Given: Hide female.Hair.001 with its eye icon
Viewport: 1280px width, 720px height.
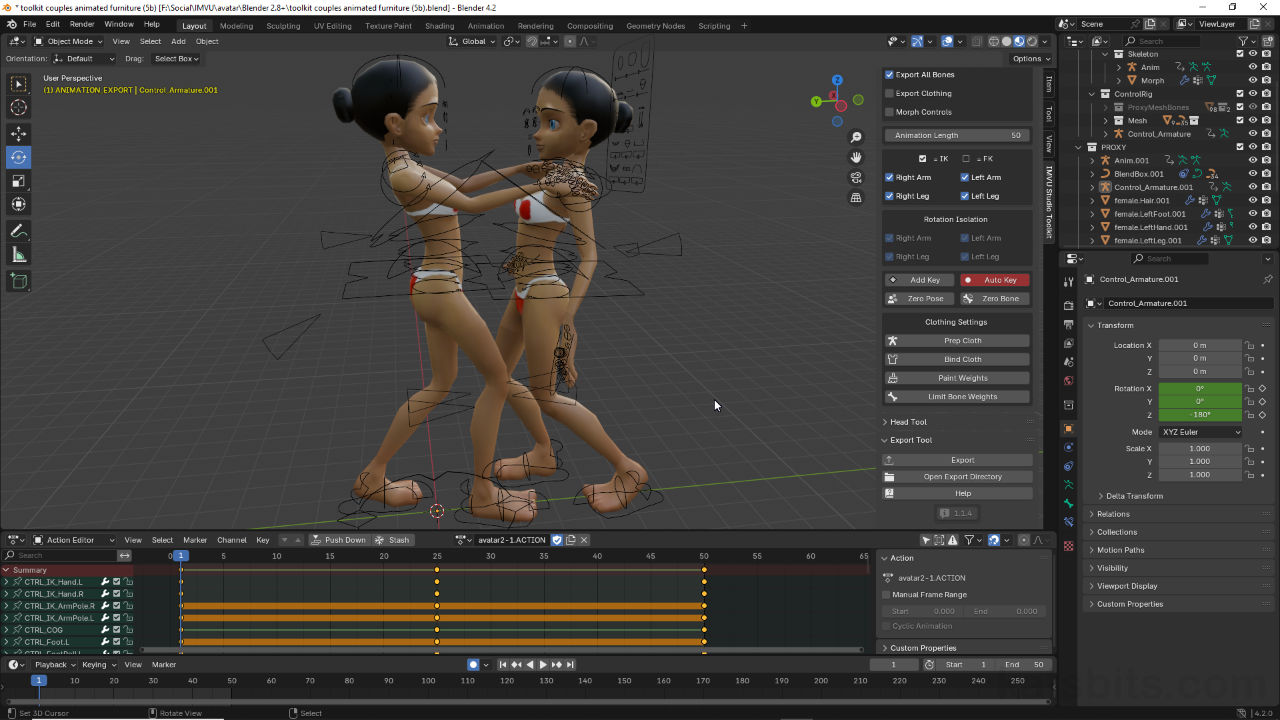Looking at the screenshot, I should click(x=1252, y=200).
